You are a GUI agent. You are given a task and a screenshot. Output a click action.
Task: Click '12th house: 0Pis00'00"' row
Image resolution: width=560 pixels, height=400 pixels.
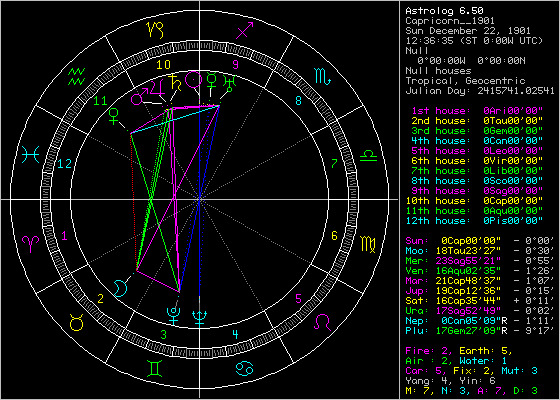pos(474,221)
